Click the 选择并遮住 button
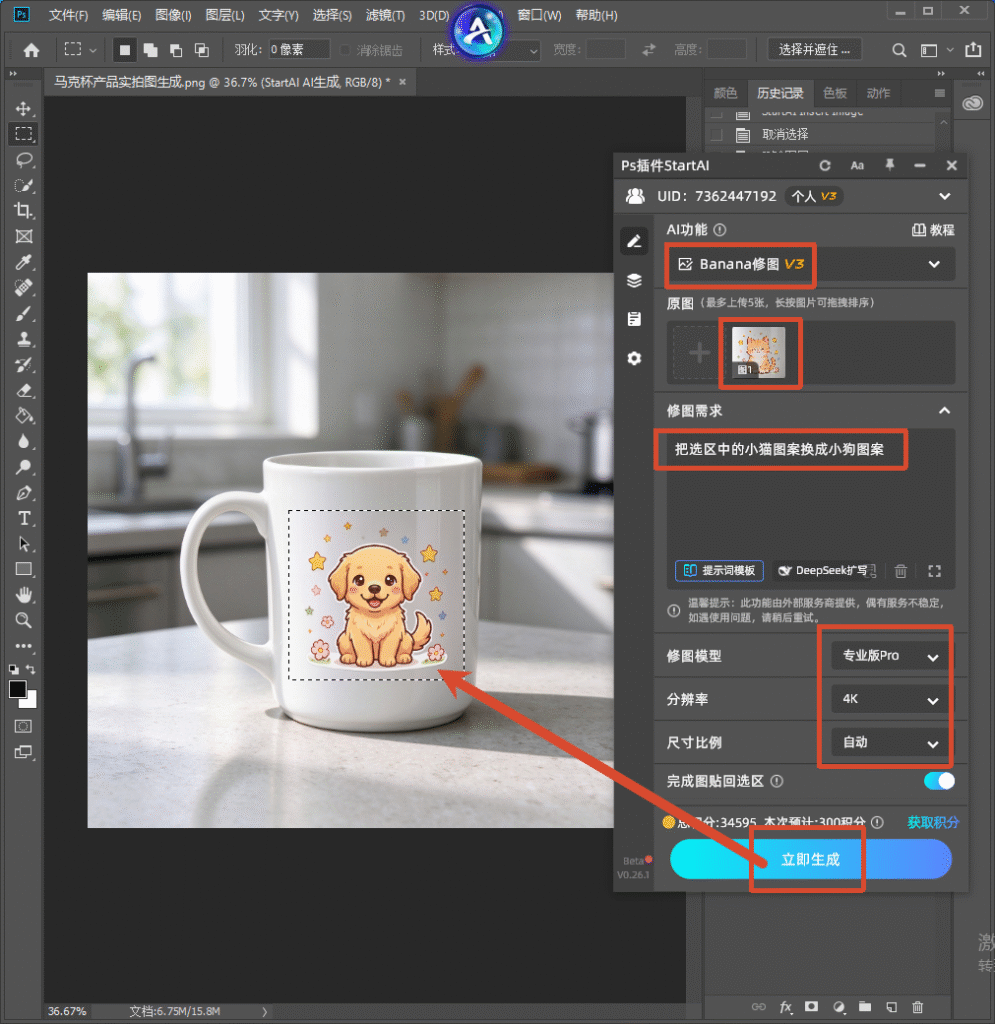This screenshot has width=995, height=1024. (814, 50)
